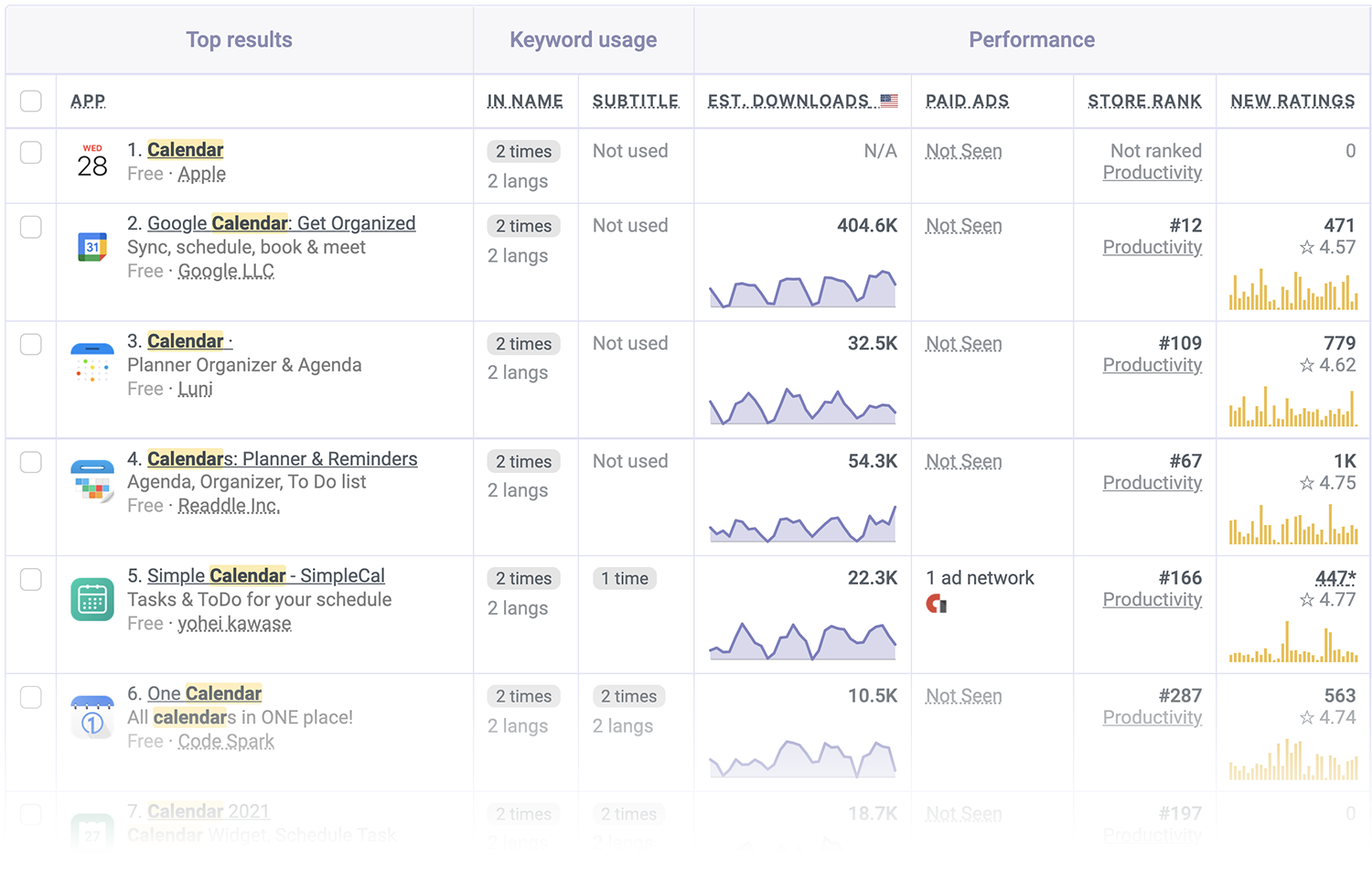Screen dimensions: 1372x880
Task: Sort by the SUBTITLE column header
Action: tap(636, 101)
